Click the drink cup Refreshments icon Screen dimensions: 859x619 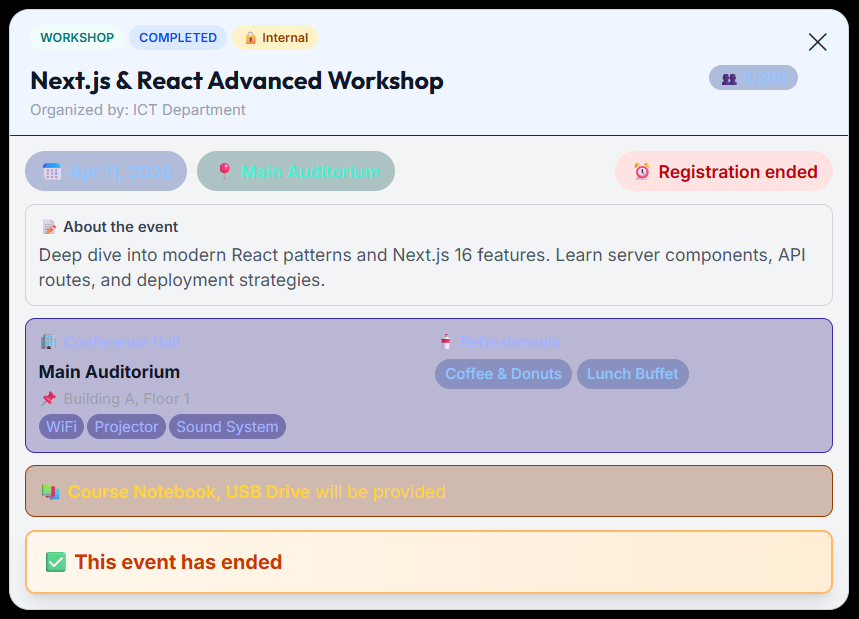446,342
